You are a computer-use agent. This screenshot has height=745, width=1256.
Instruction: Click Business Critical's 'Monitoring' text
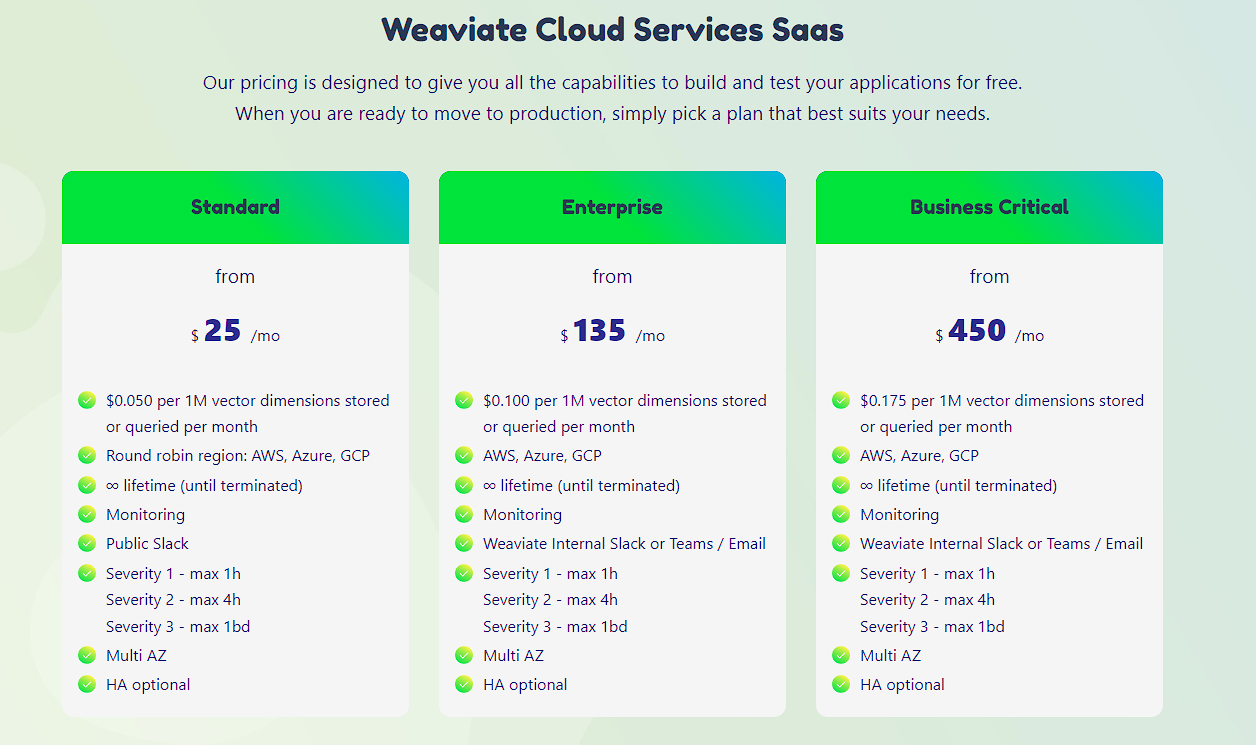[x=900, y=514]
